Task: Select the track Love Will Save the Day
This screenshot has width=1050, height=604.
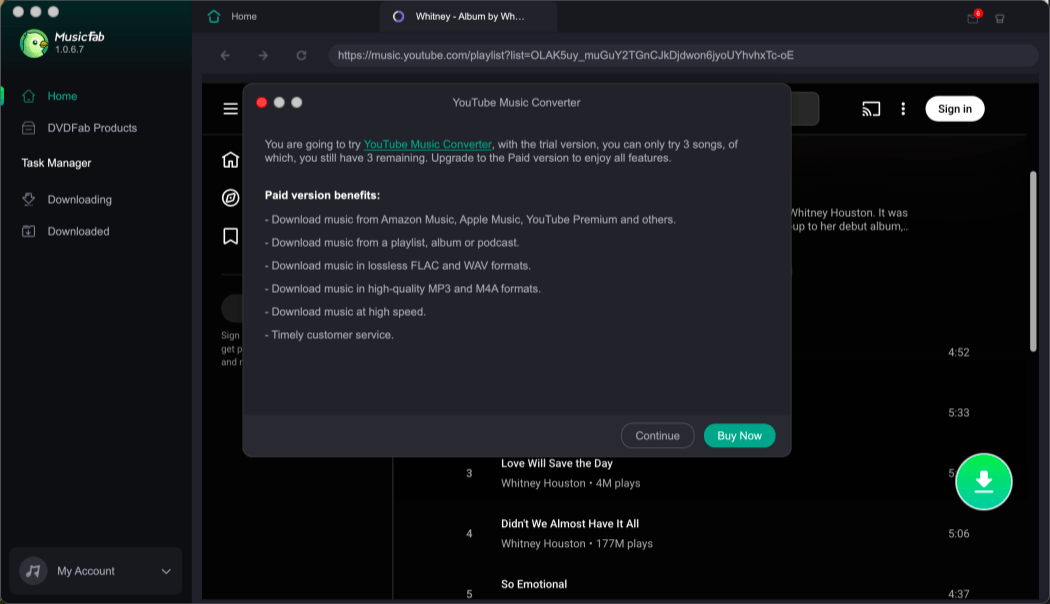Action: pos(556,463)
